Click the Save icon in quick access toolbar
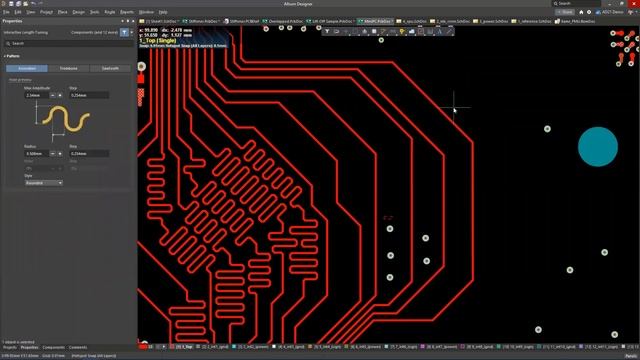640x360 pixels. click(x=11, y=4)
